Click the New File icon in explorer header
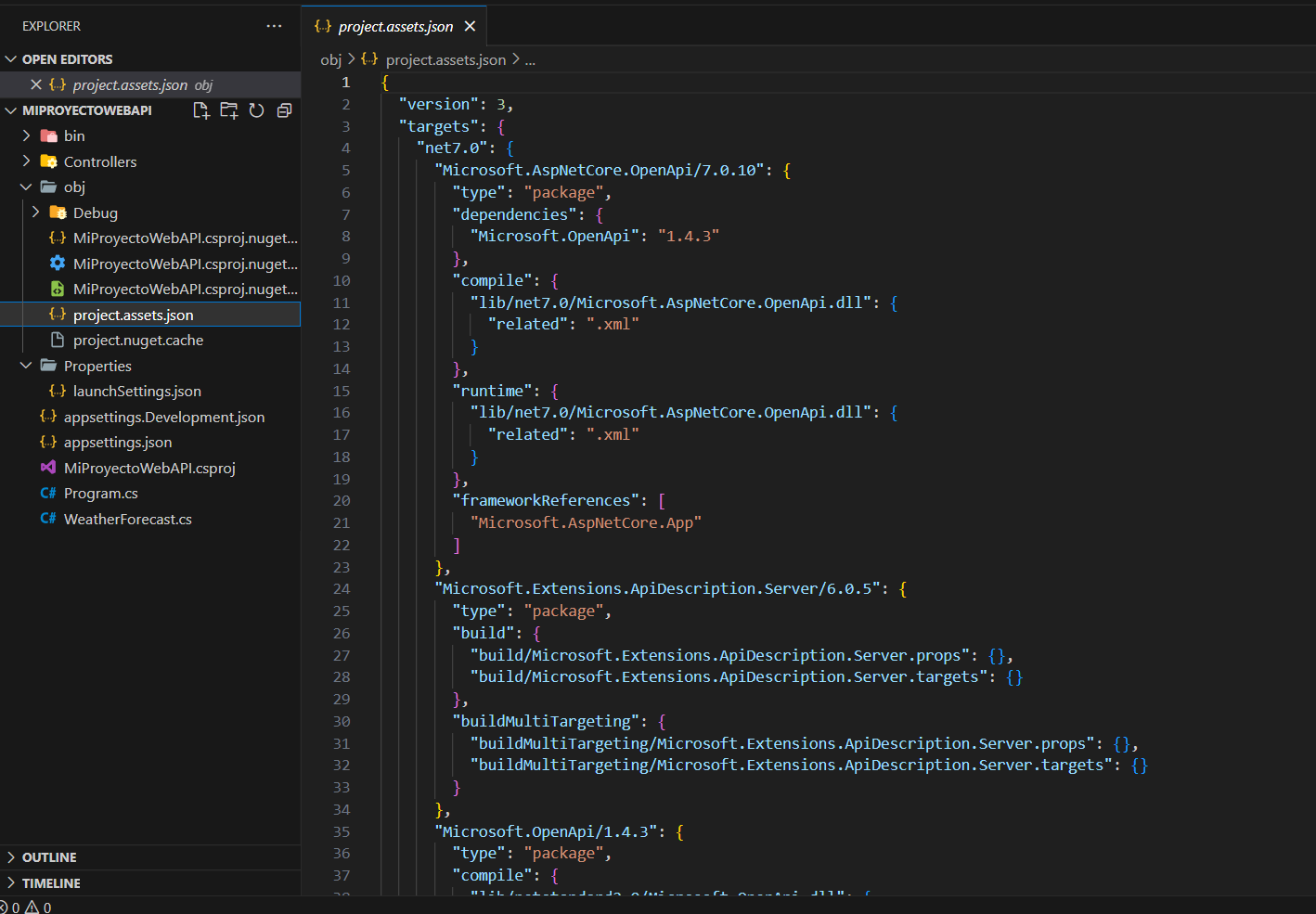This screenshot has height=914, width=1316. pos(201,110)
